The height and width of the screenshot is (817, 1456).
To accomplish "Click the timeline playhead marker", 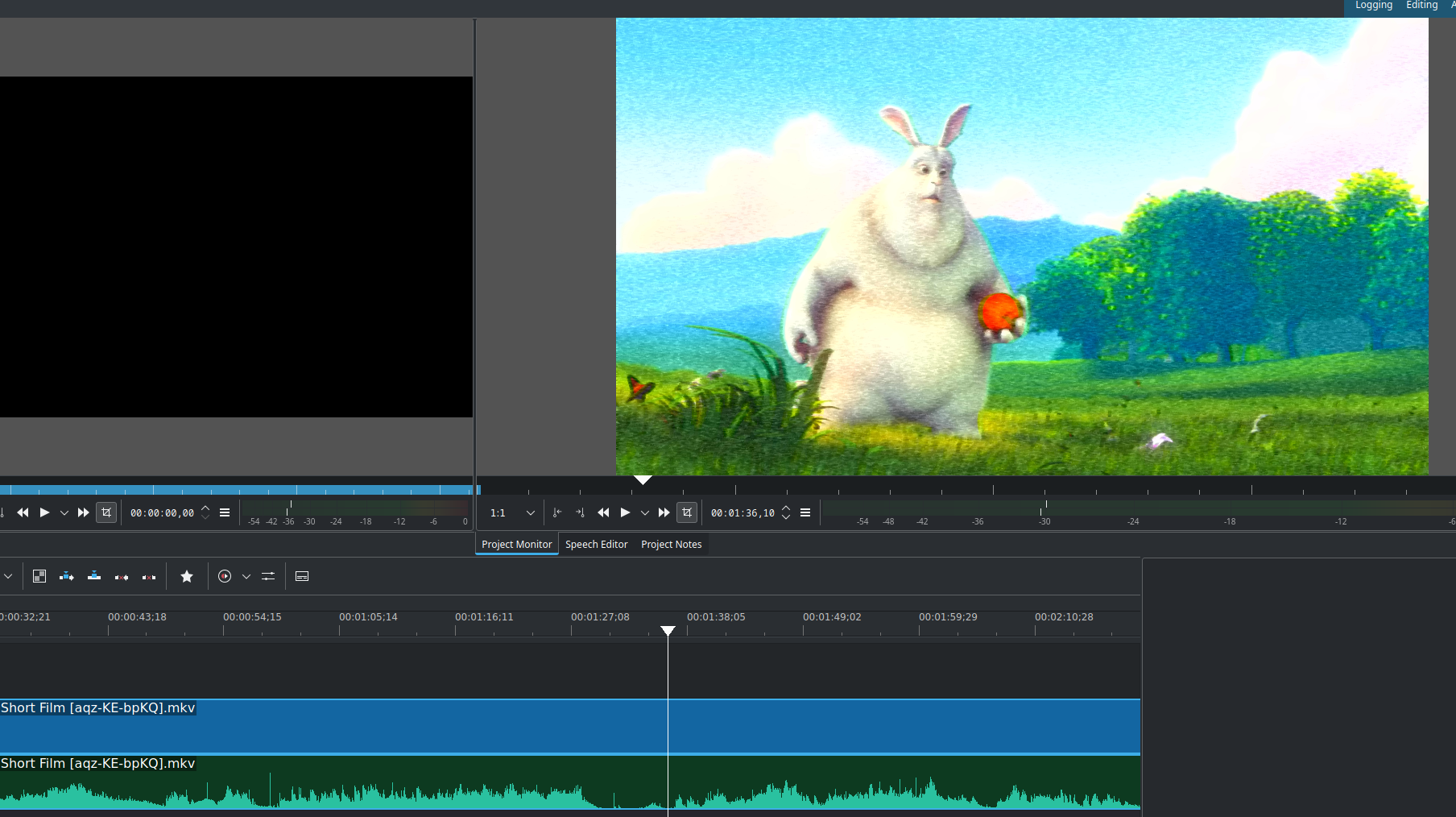I will click(668, 630).
